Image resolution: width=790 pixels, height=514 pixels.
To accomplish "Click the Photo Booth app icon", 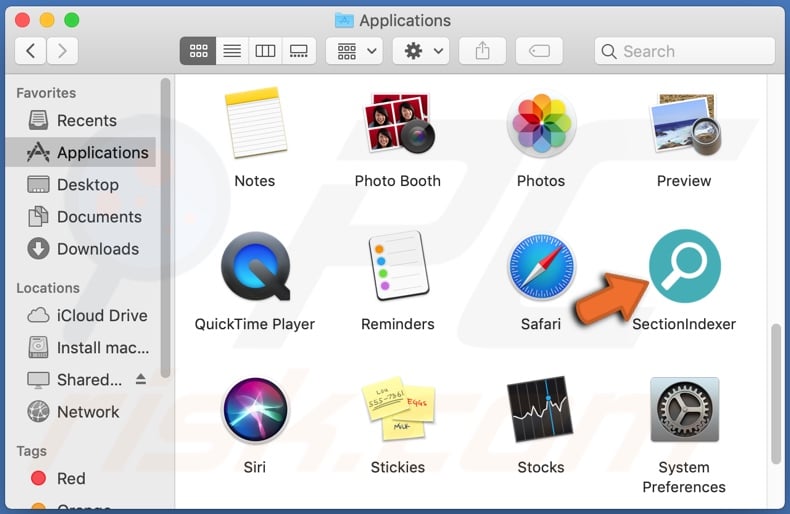I will [397, 124].
